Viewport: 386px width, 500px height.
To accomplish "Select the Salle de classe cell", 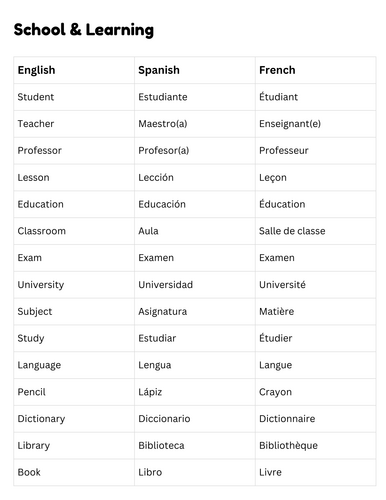I will (315, 231).
